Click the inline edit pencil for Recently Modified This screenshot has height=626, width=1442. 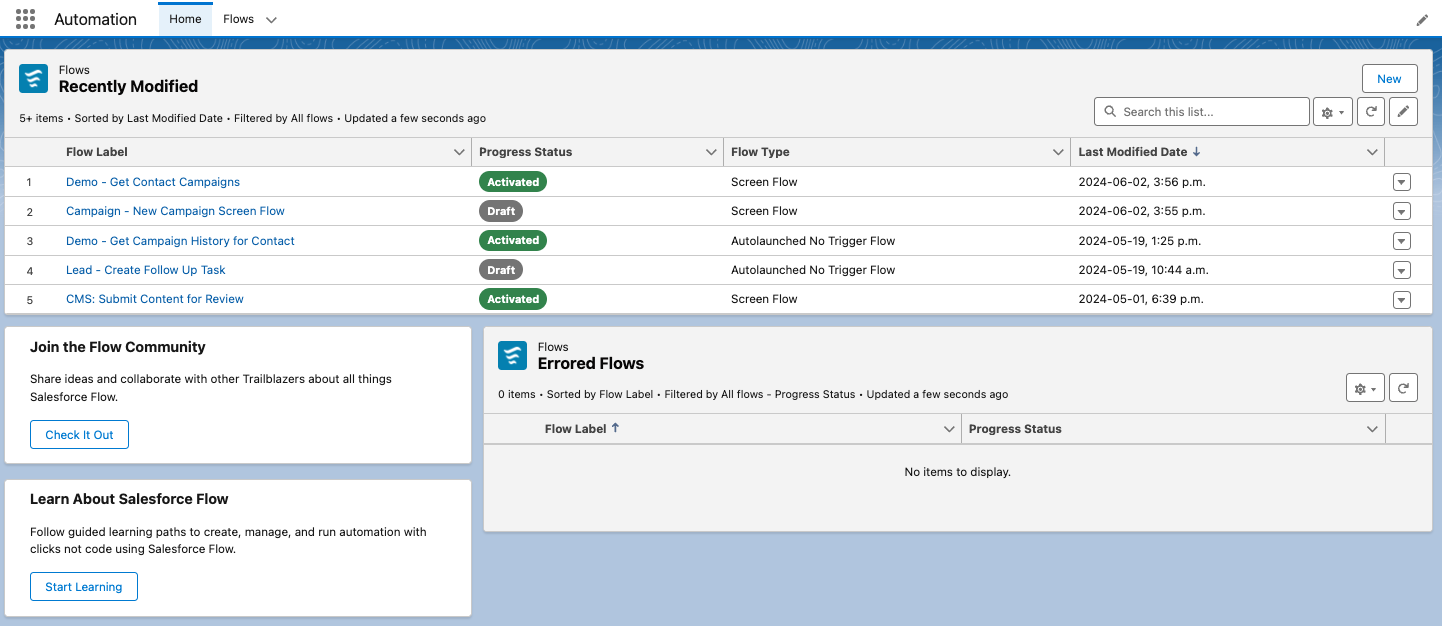(1404, 112)
